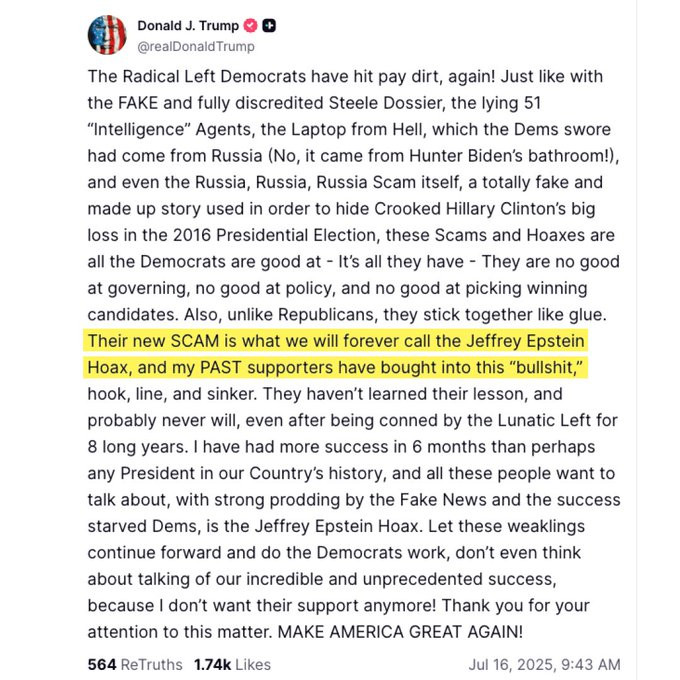
Task: Click the black plus badge icon
Action: (x=268, y=25)
